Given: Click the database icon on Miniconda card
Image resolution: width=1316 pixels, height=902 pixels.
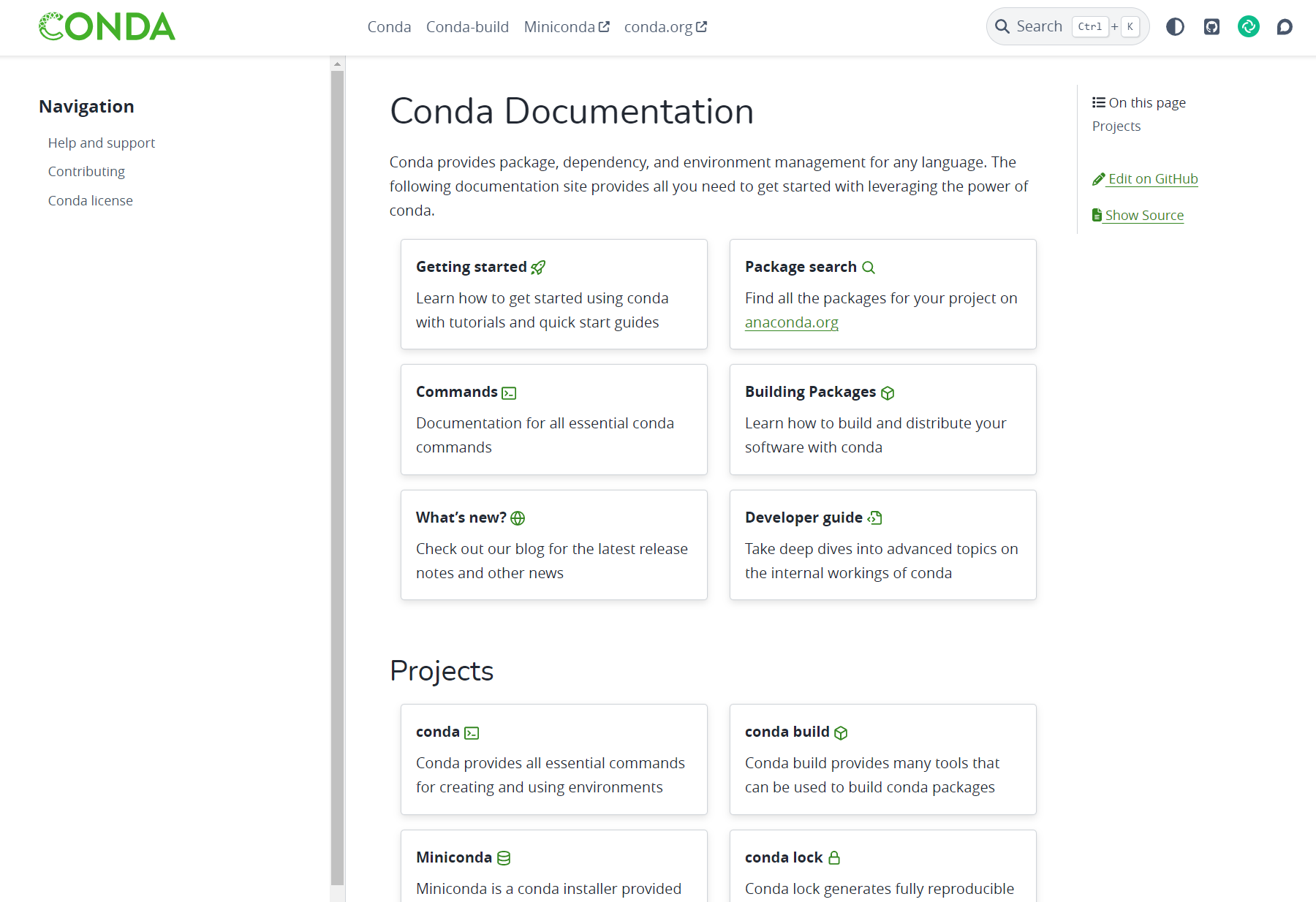Looking at the screenshot, I should tap(504, 858).
